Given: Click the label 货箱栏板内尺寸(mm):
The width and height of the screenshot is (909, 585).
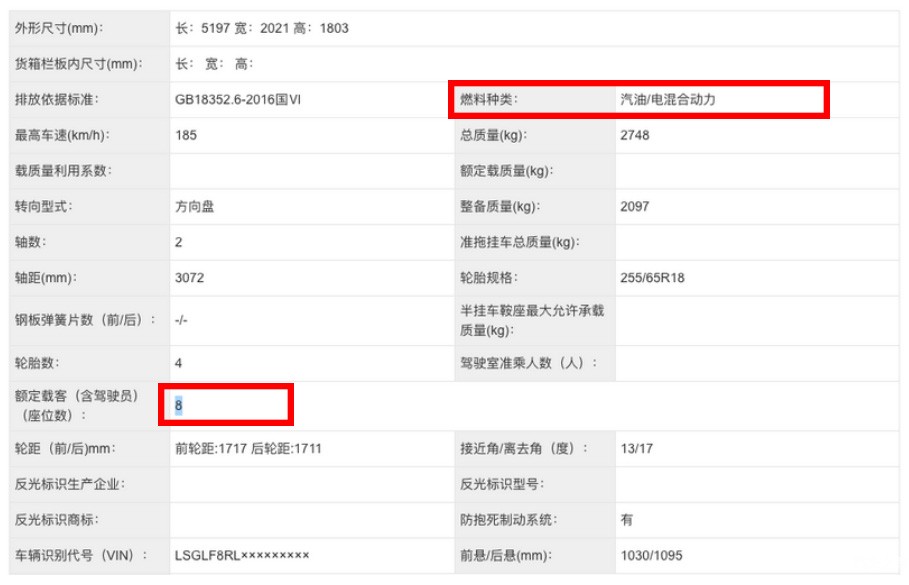Looking at the screenshot, I should pyautogui.click(x=79, y=64).
